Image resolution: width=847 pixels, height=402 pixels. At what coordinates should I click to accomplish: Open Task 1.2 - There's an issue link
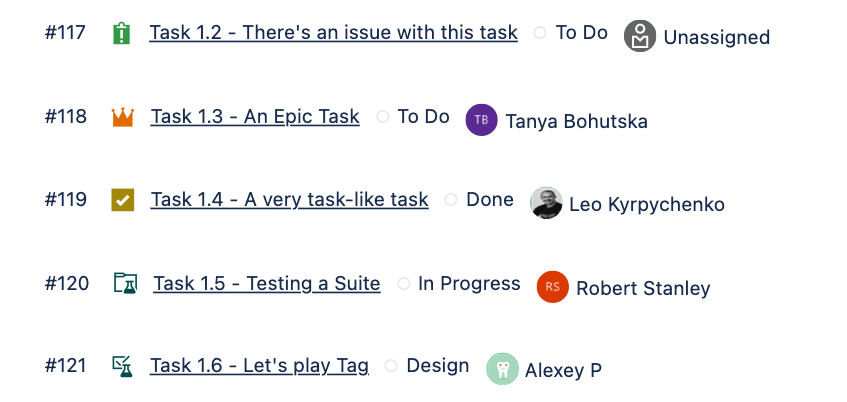(333, 33)
